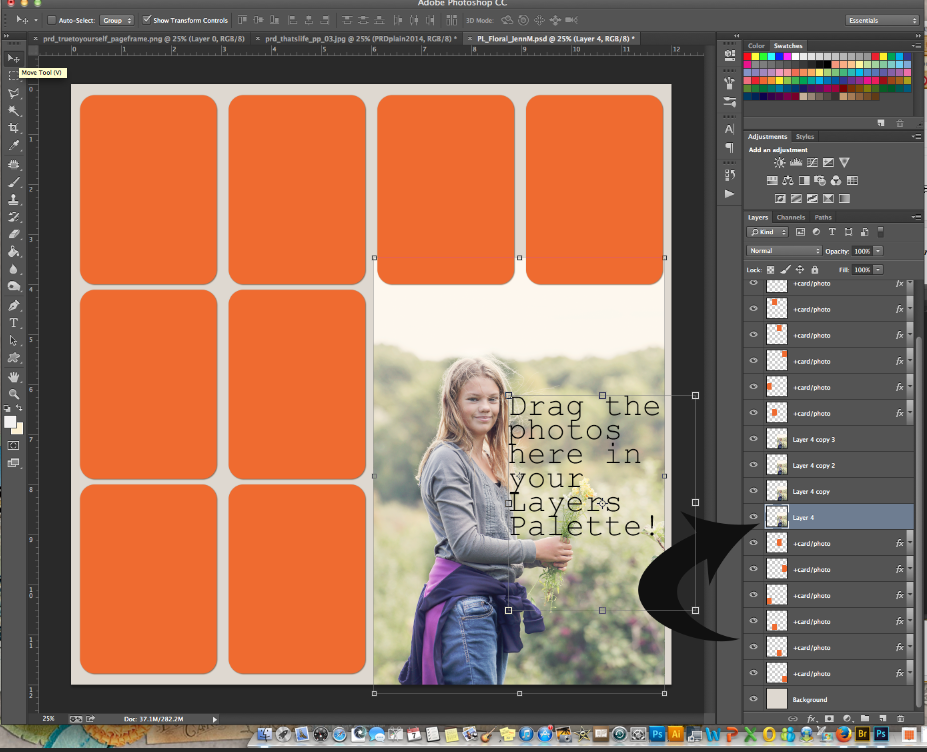Select the Horizontal Type tool
Image resolution: width=927 pixels, height=752 pixels.
14,323
